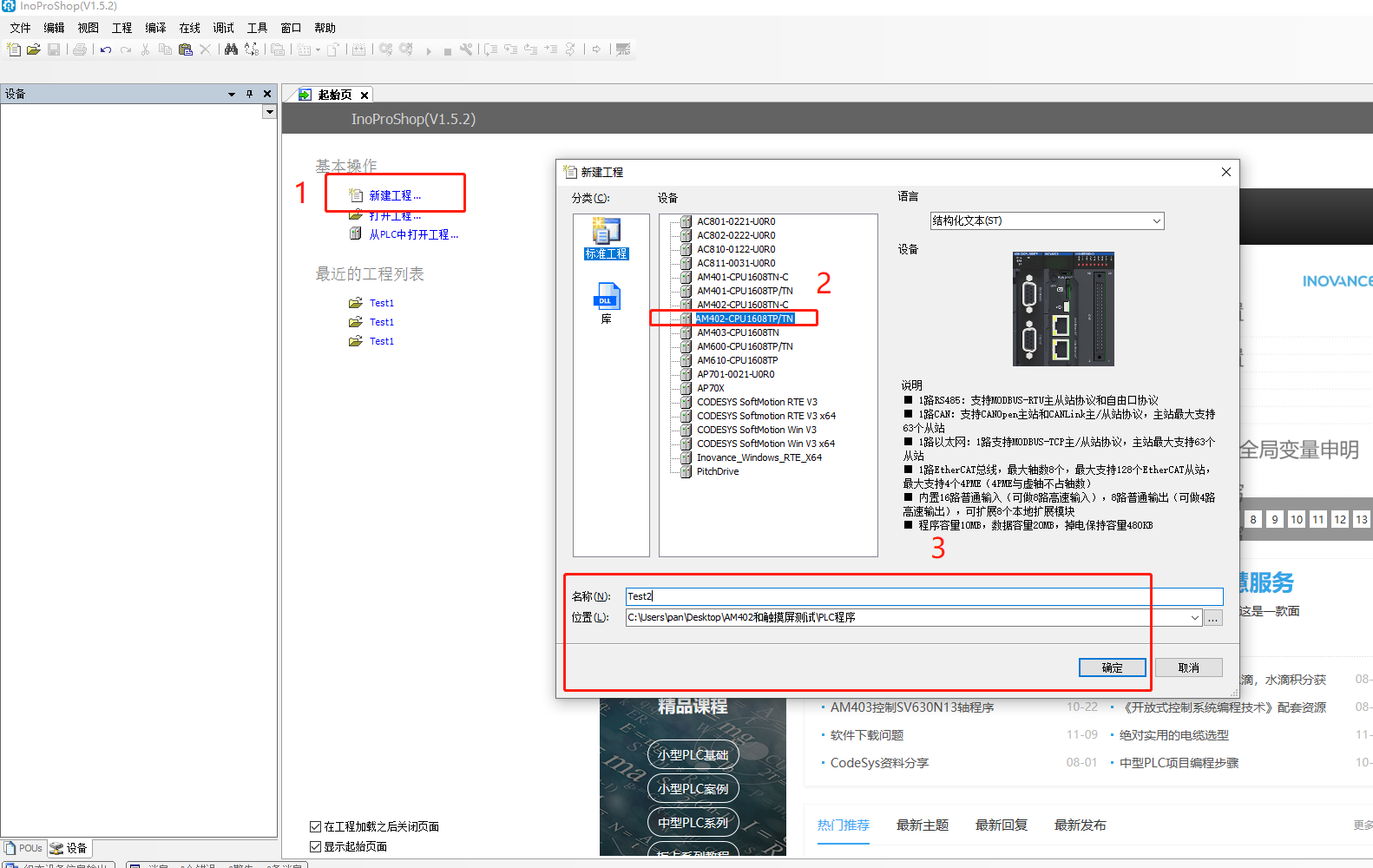Viewport: 1373px width, 868px height.
Task: Click the Print toolbar icon
Action: [80, 49]
